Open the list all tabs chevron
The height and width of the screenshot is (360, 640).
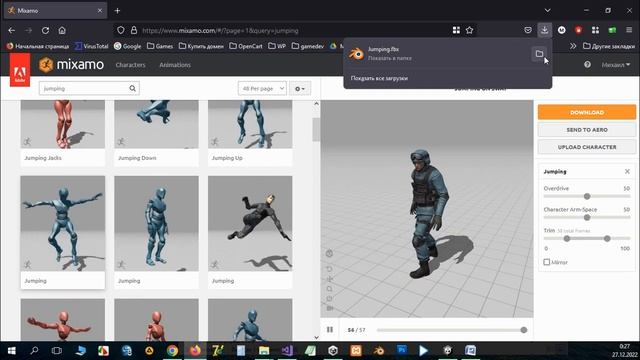click(x=547, y=11)
